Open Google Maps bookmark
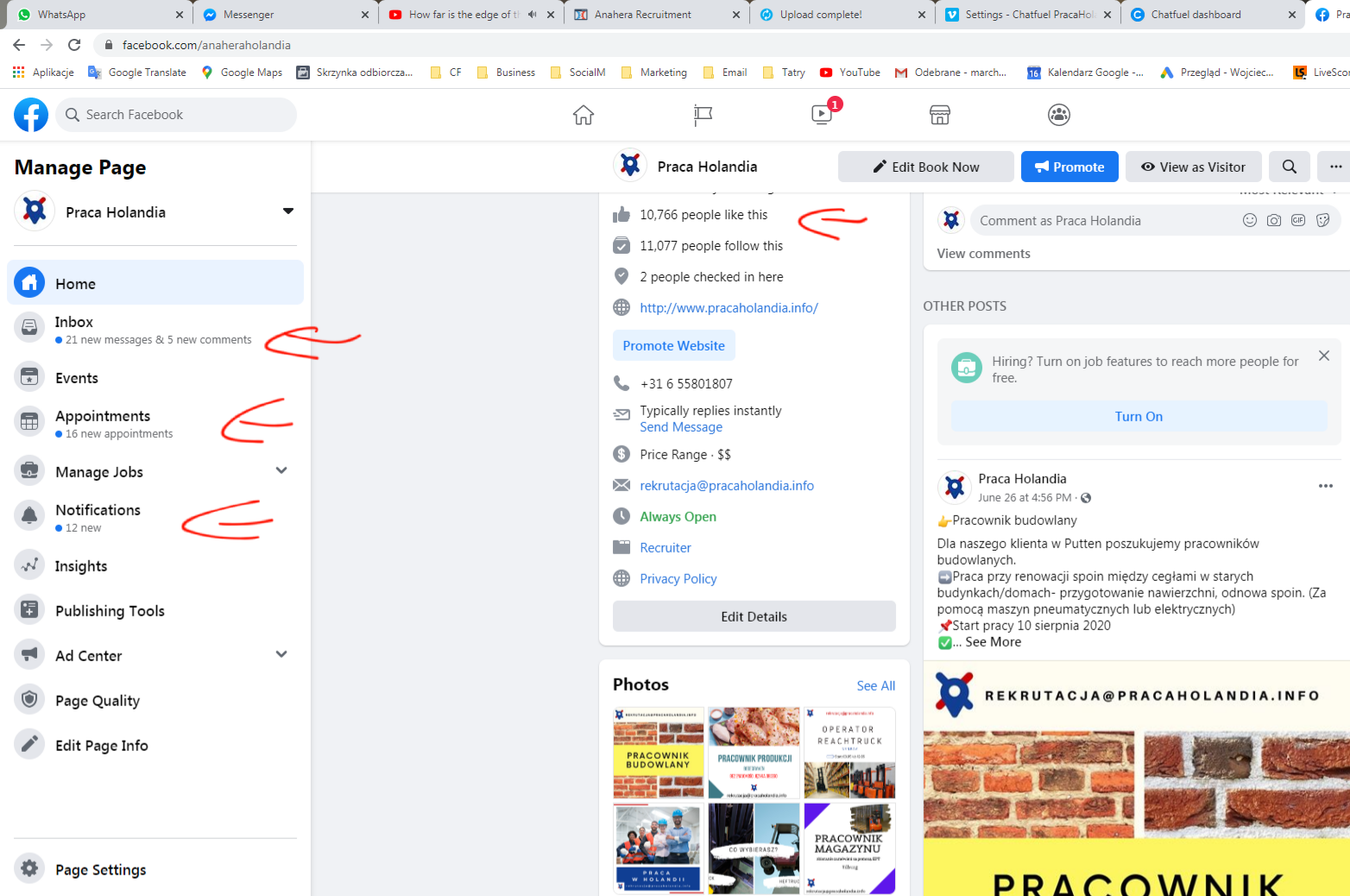Viewport: 1350px width, 896px height. point(242,73)
